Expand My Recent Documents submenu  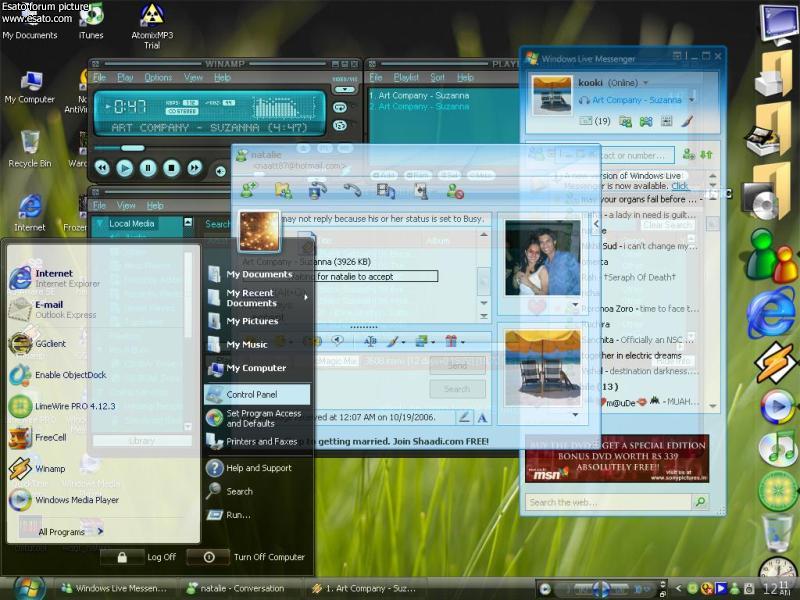coord(258,297)
